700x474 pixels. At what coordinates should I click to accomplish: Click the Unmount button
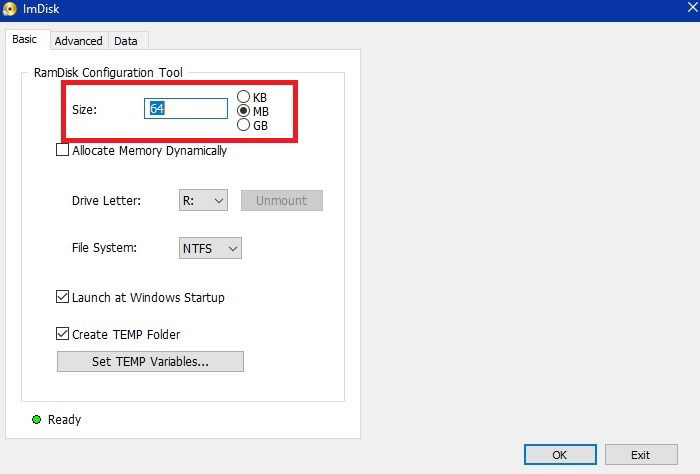coord(282,200)
